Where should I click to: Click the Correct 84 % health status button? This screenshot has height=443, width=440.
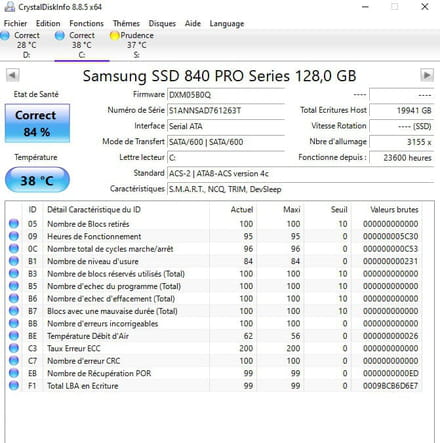click(x=37, y=123)
